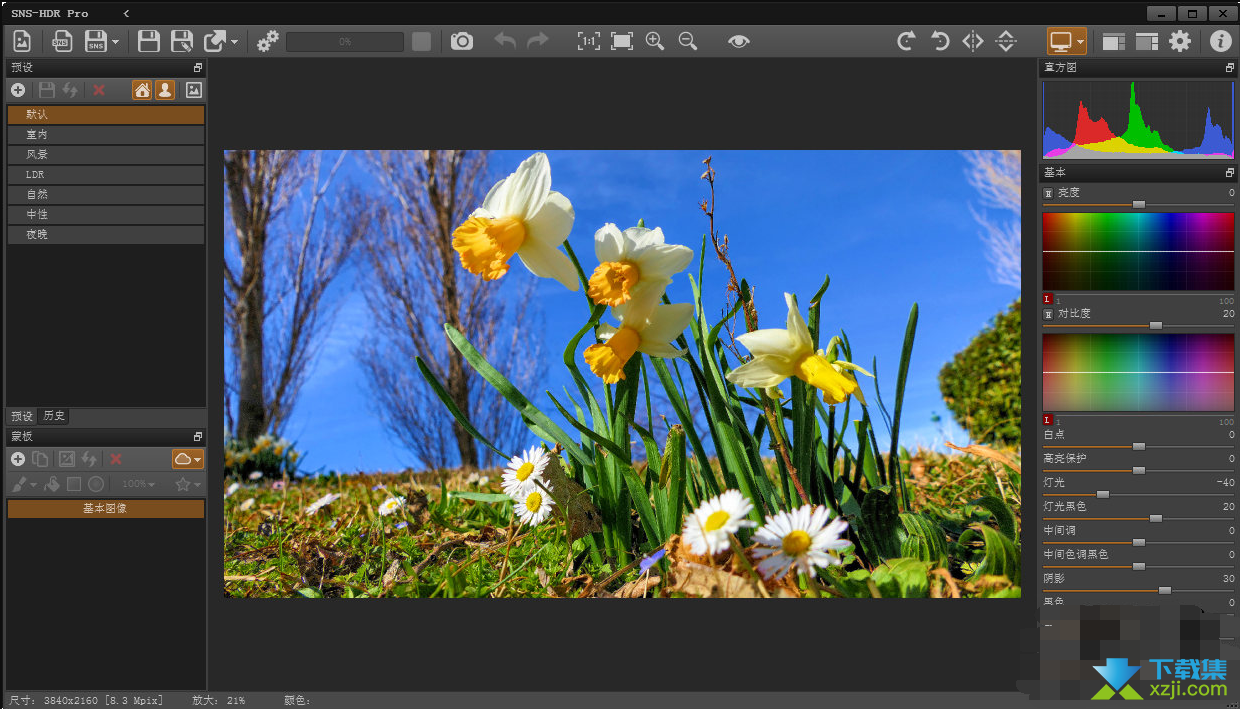
Task: Save image with floppy disk icon
Action: [148, 41]
